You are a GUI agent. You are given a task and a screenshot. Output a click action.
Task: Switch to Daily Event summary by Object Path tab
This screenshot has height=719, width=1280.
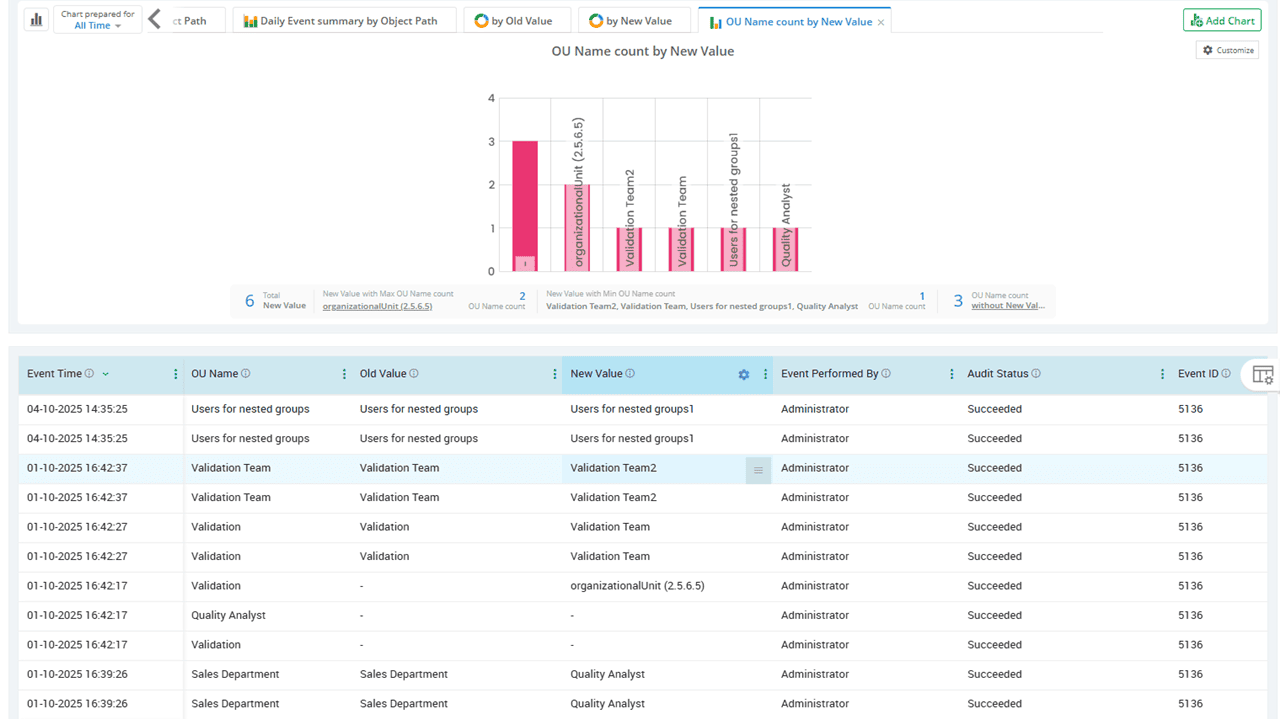[341, 21]
